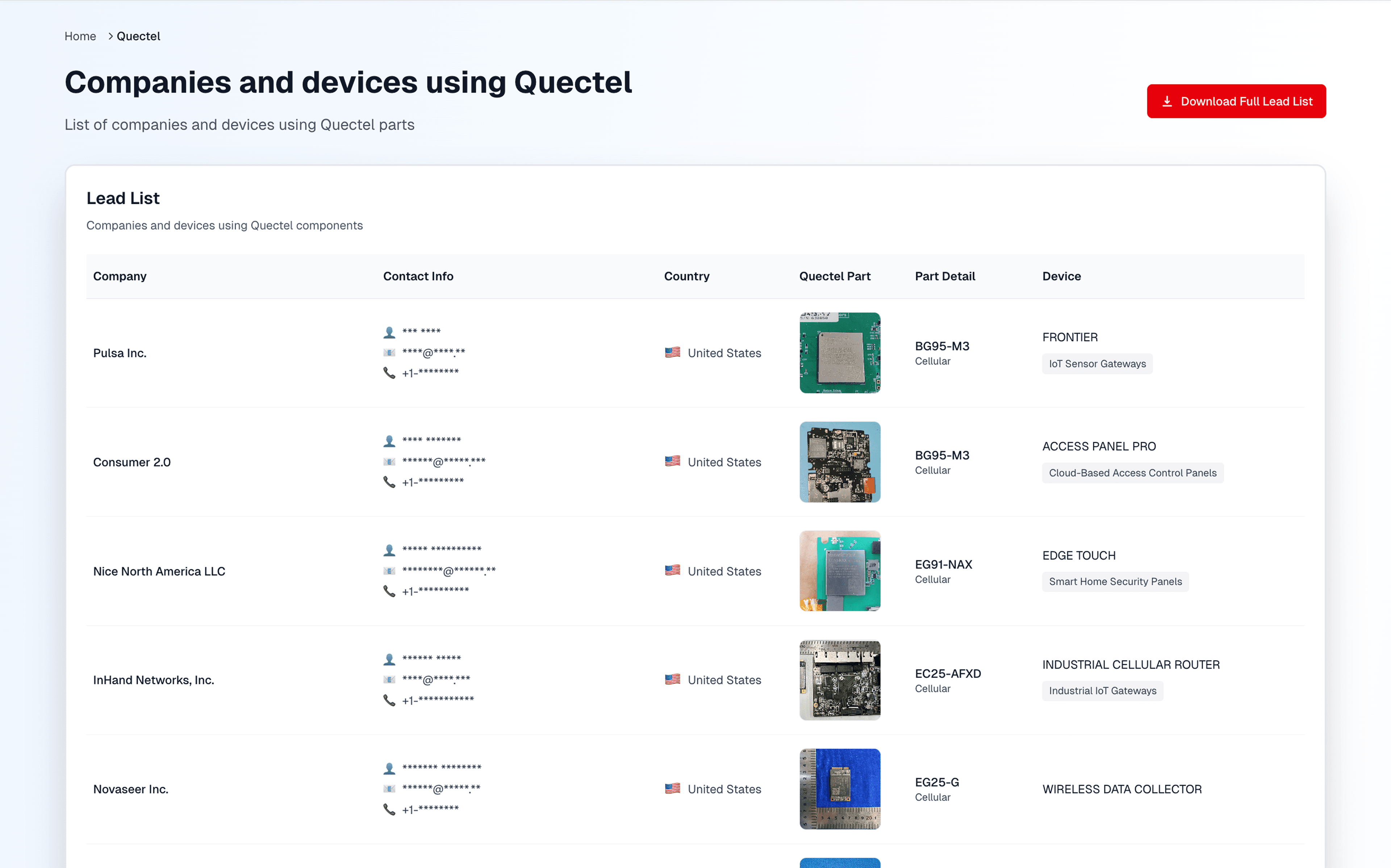Click the Industrial IoT Gateways tag
This screenshot has height=868, width=1391.
(x=1102, y=691)
